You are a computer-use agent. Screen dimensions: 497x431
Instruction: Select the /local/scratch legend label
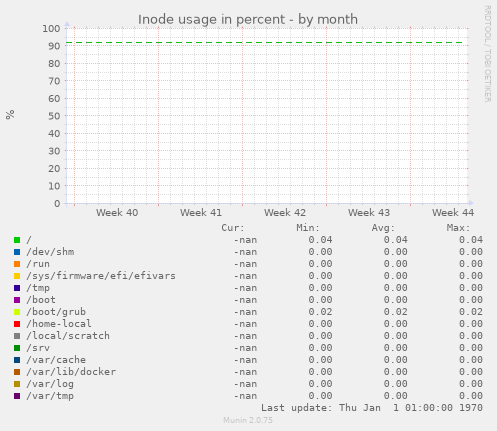[68, 336]
